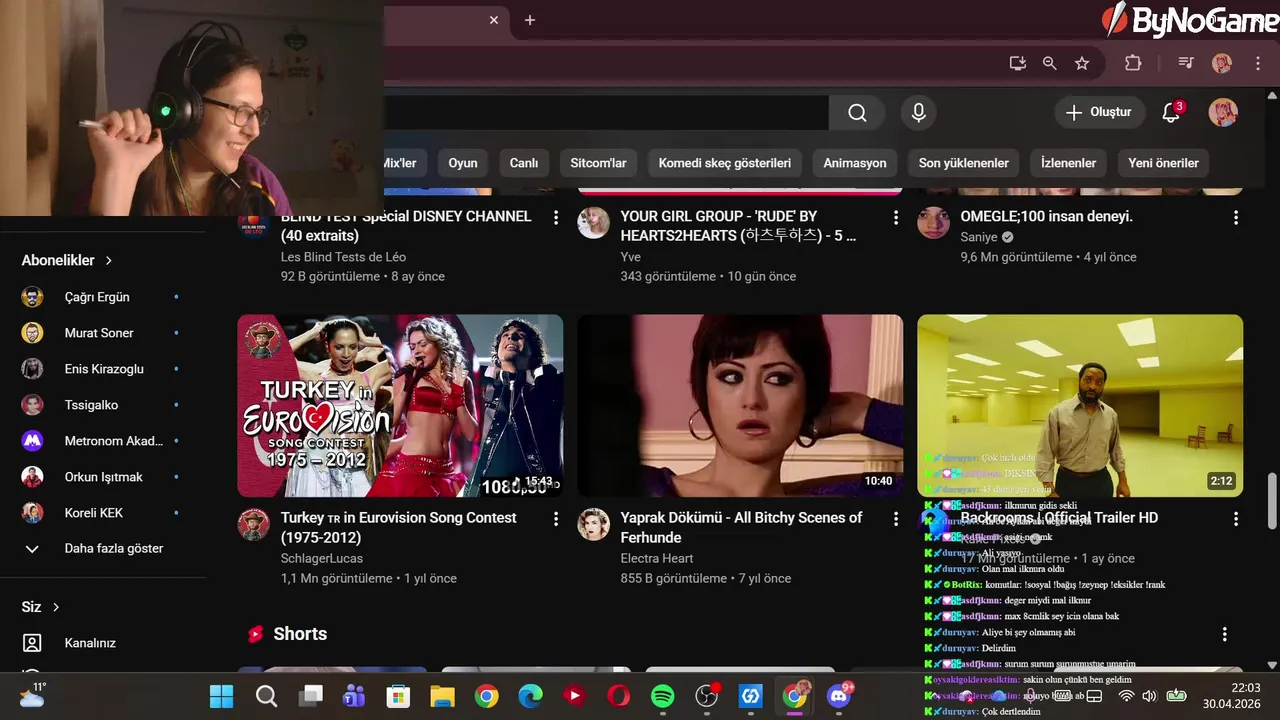This screenshot has height=720, width=1280.
Task: Open the SchlagerLucas channel name link
Action: [322, 558]
